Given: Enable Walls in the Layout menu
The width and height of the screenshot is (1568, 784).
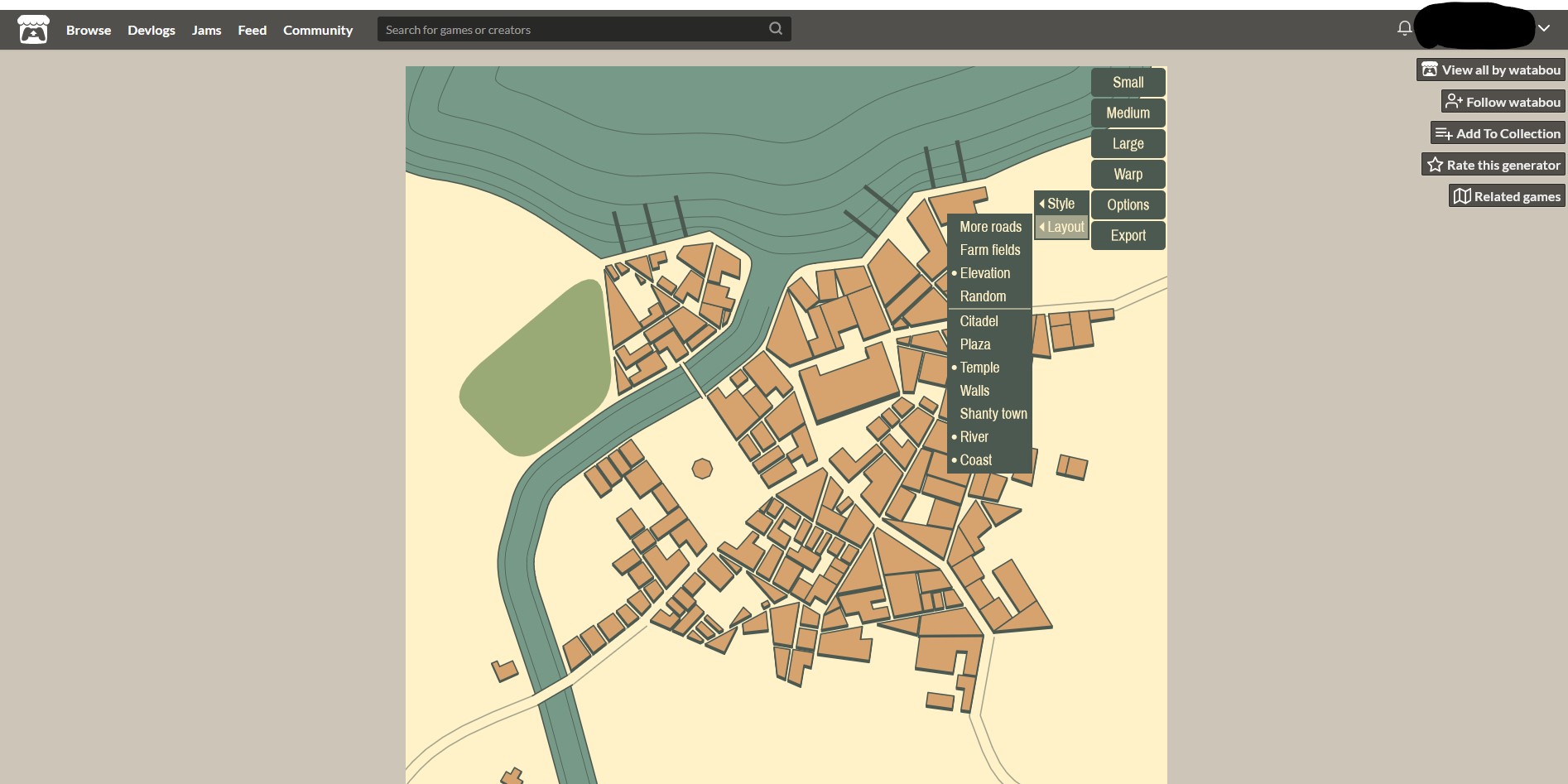Looking at the screenshot, I should 974,390.
